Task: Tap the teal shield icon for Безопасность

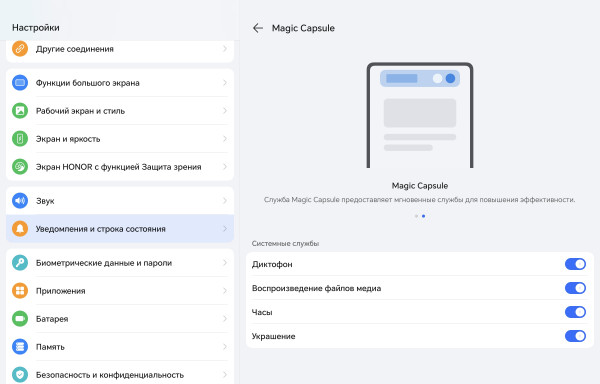Action: pos(20,374)
